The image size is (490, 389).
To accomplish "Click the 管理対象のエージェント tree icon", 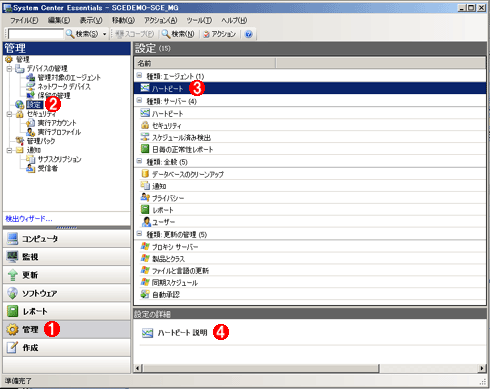I will (31, 77).
